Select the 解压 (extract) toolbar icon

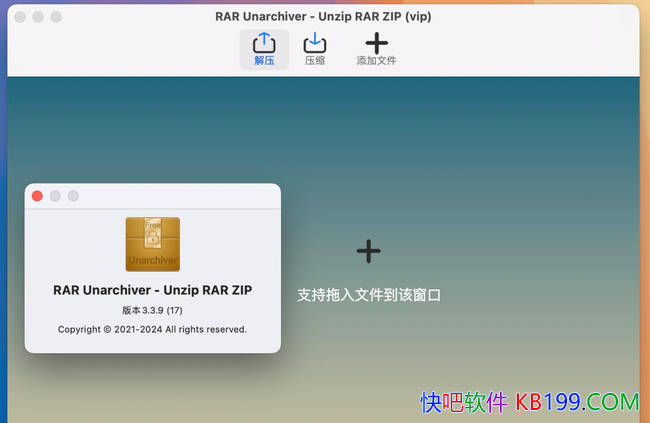coord(264,43)
